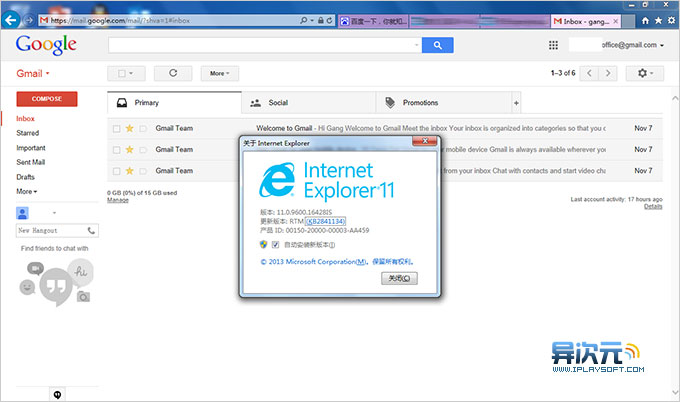
Task: Toggle importance marker on third Gmail Team row
Action: pos(143,171)
